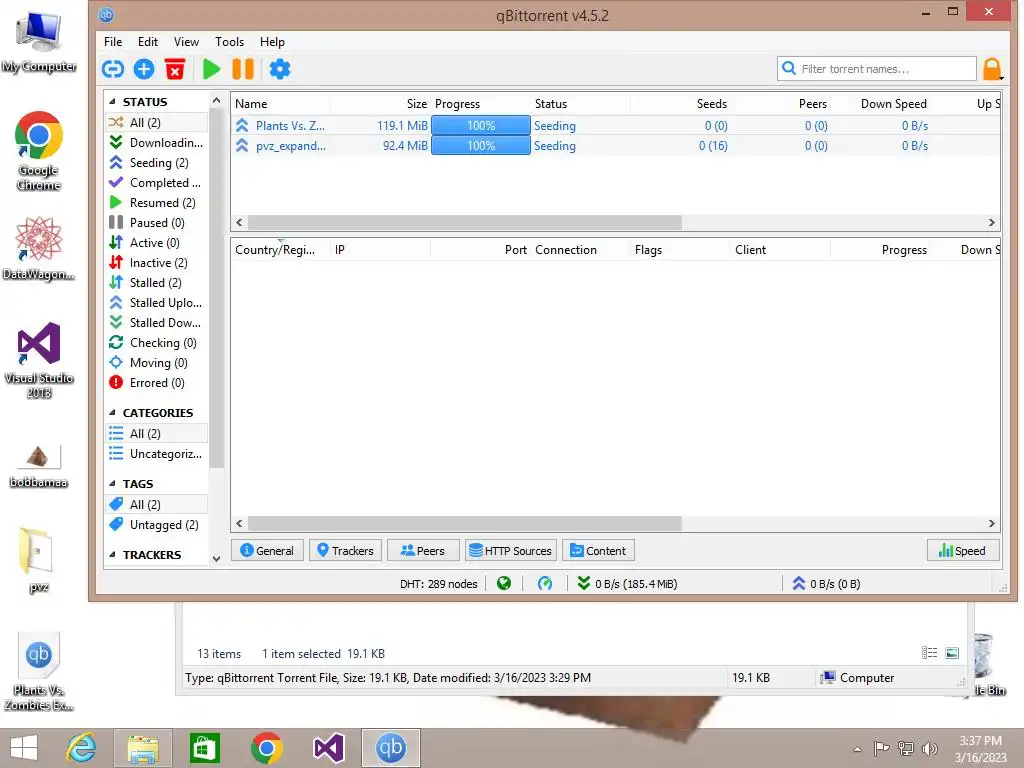Toggle alternative speed limits icon in status bar
This screenshot has height=768, width=1024.
545,583
